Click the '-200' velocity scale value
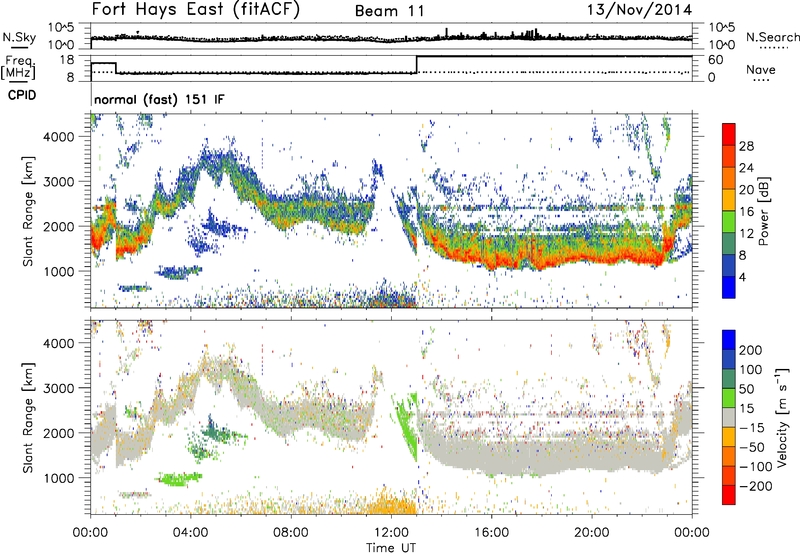This screenshot has height=554, width=800. 755,486
